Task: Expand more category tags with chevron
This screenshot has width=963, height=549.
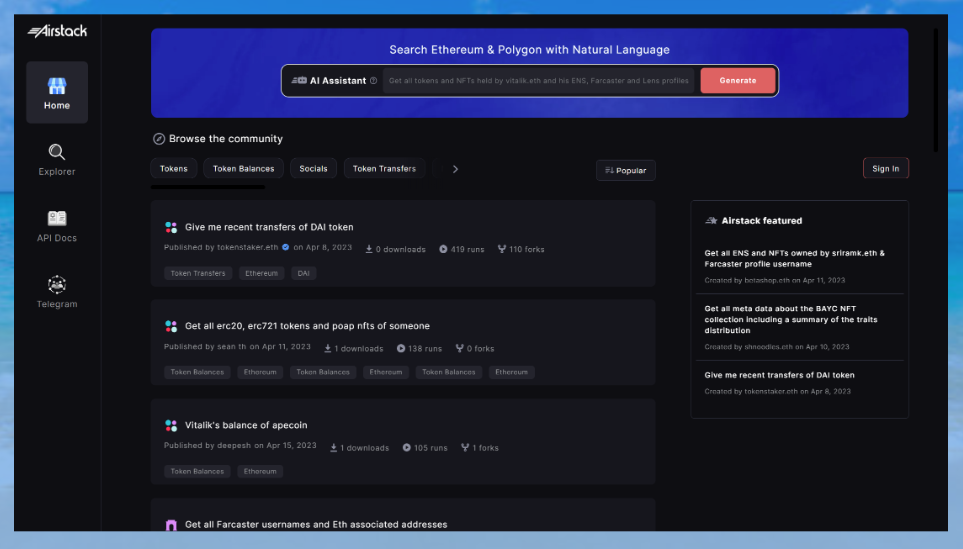Action: coord(455,169)
